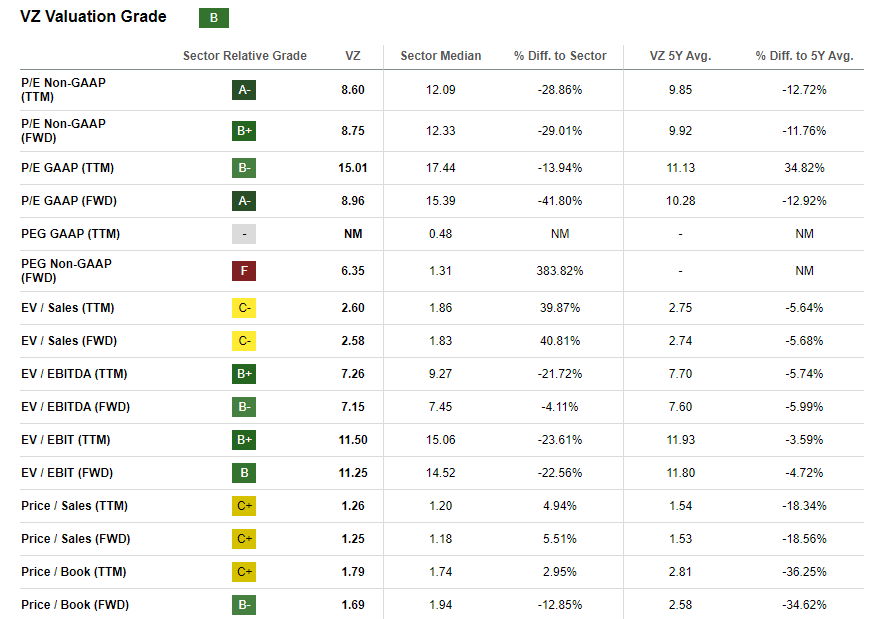Open the Price / Book (TTM) metric link

74,572
